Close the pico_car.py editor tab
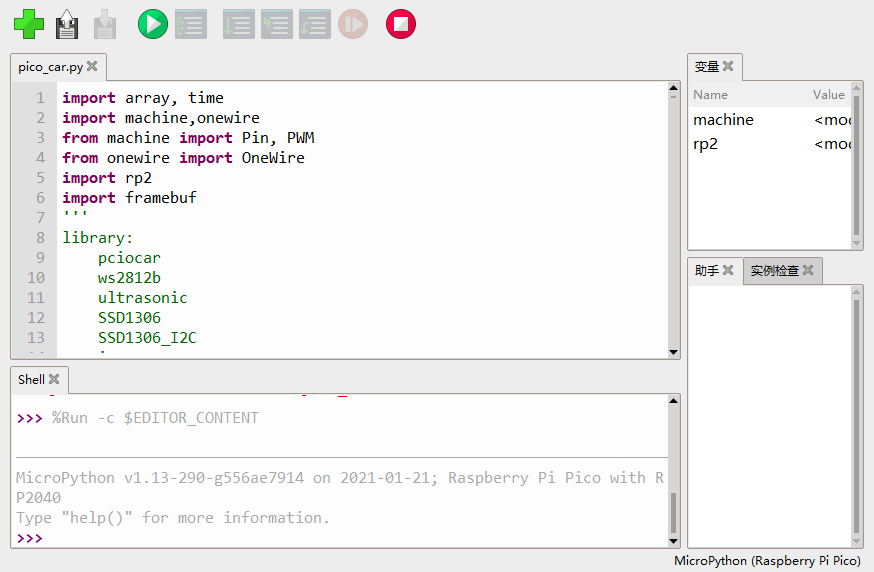 click(x=93, y=66)
